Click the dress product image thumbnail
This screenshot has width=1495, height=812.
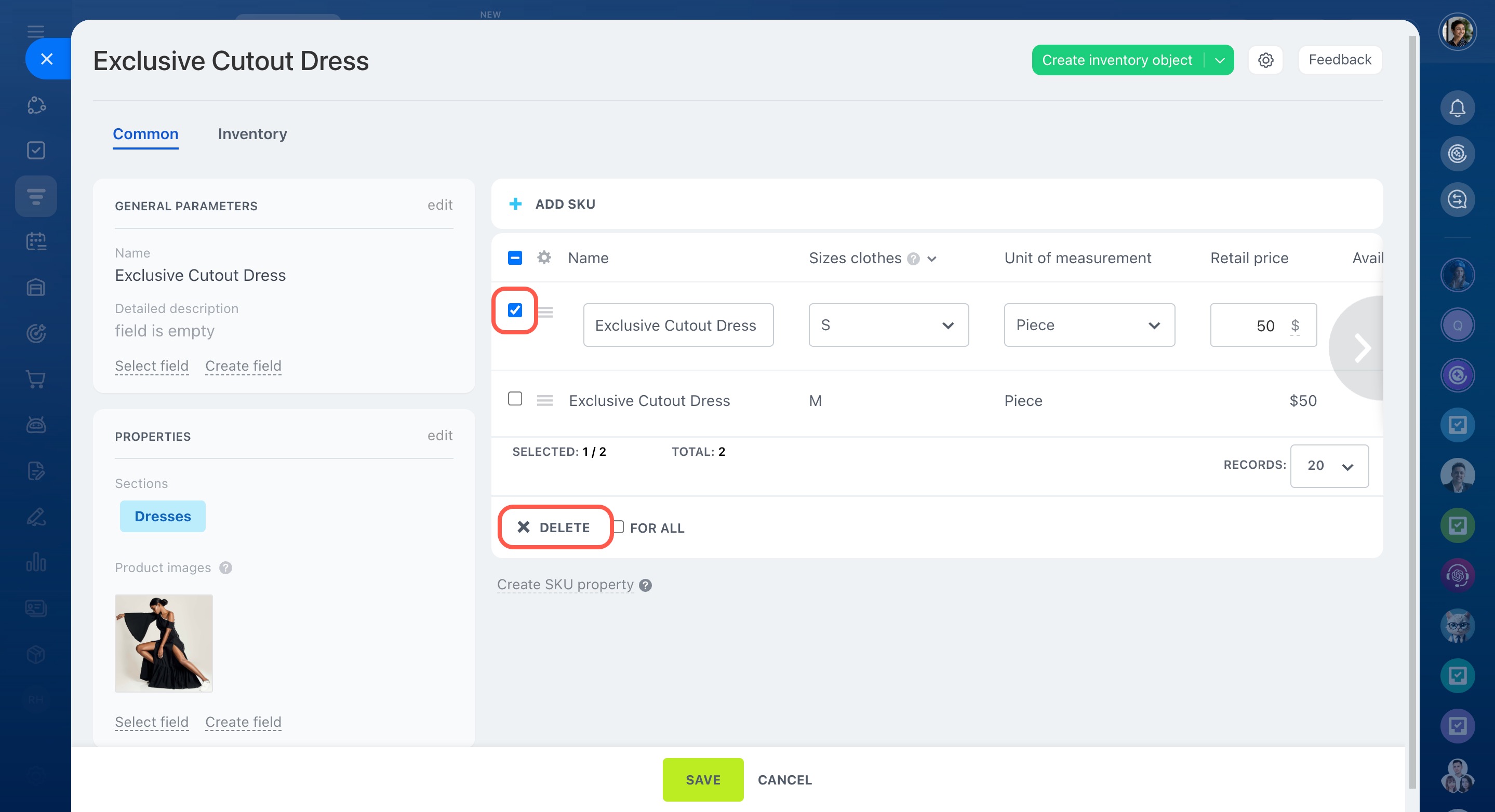click(x=164, y=643)
